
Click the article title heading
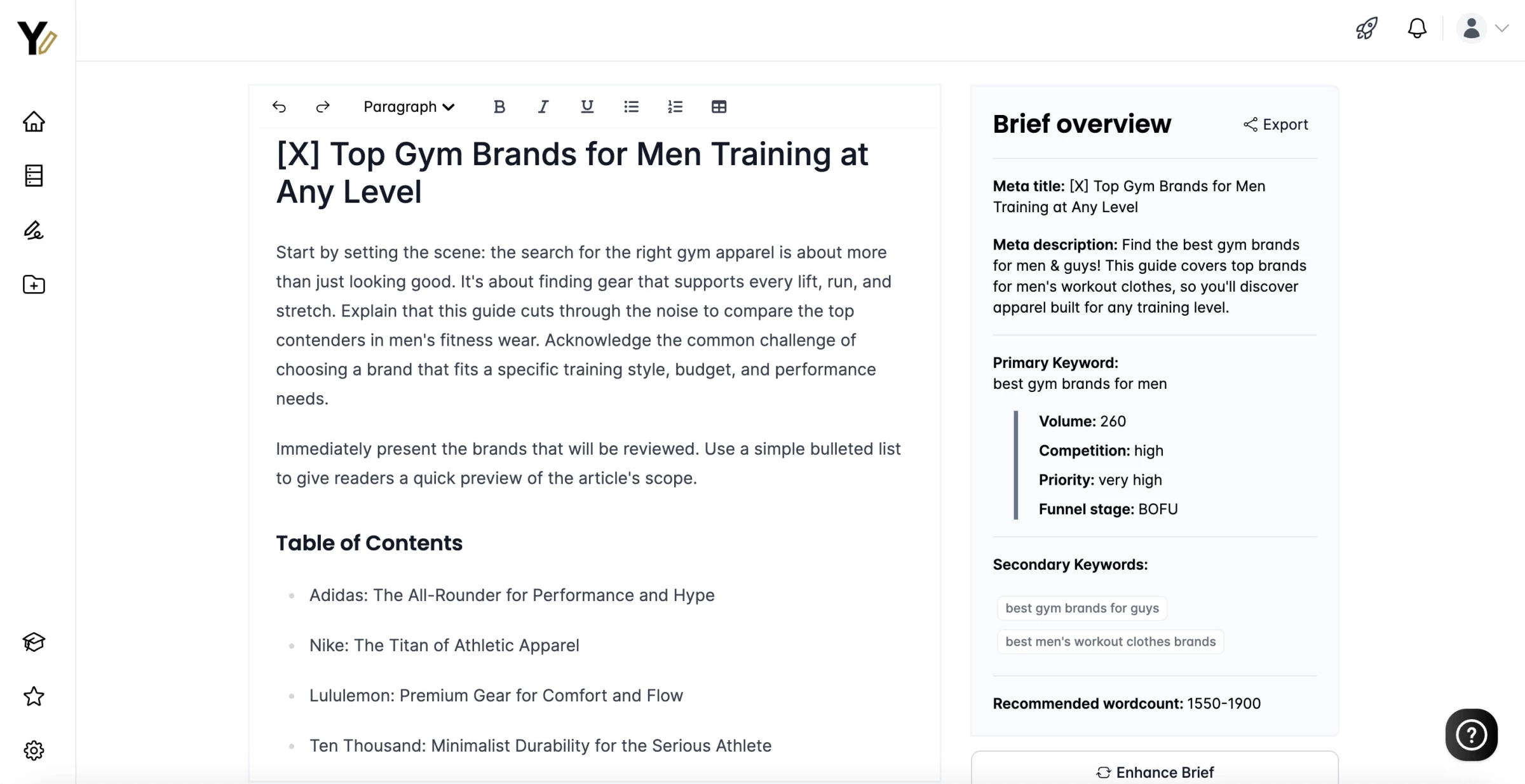572,173
